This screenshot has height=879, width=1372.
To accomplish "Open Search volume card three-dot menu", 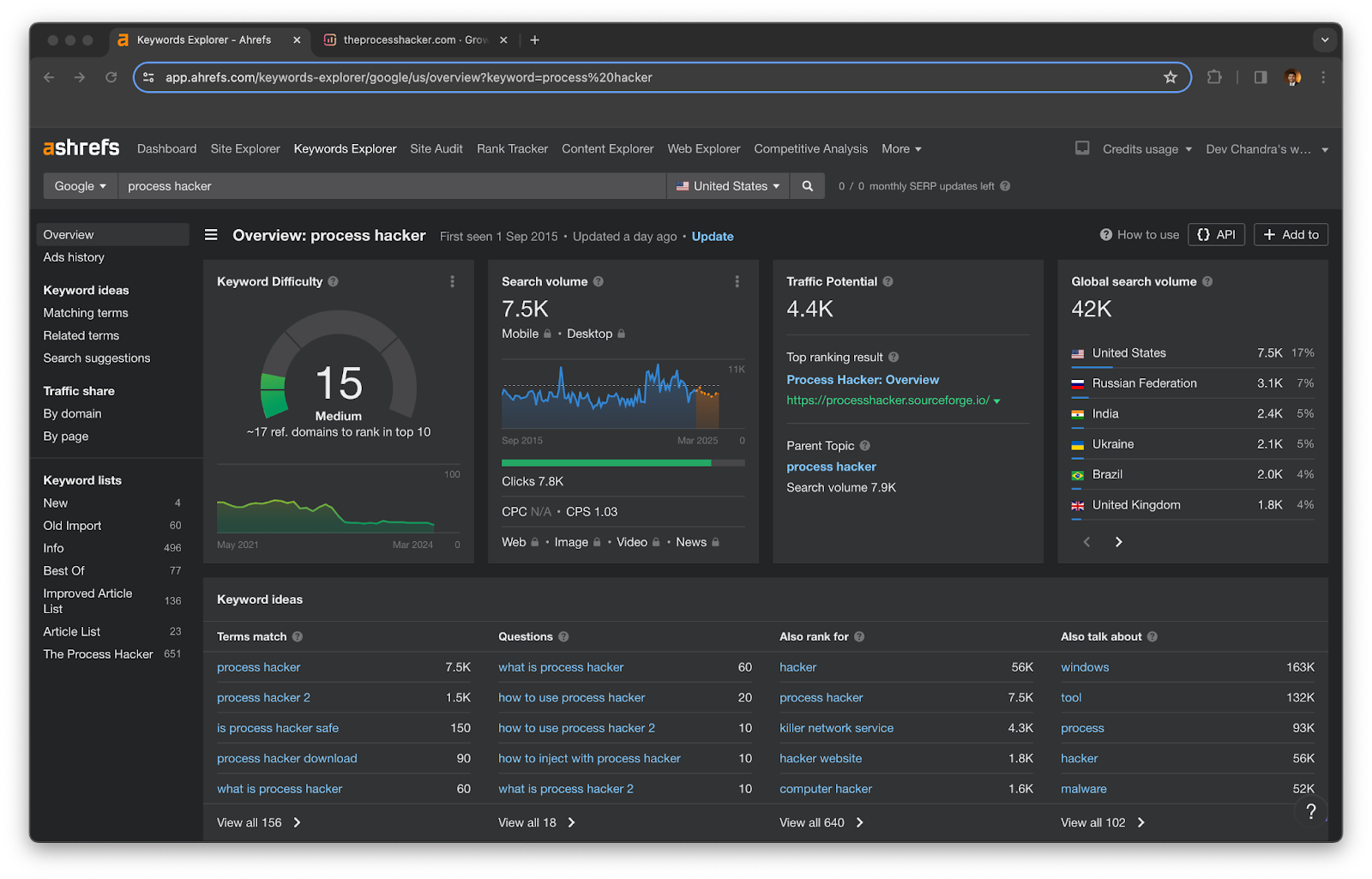I will (737, 281).
